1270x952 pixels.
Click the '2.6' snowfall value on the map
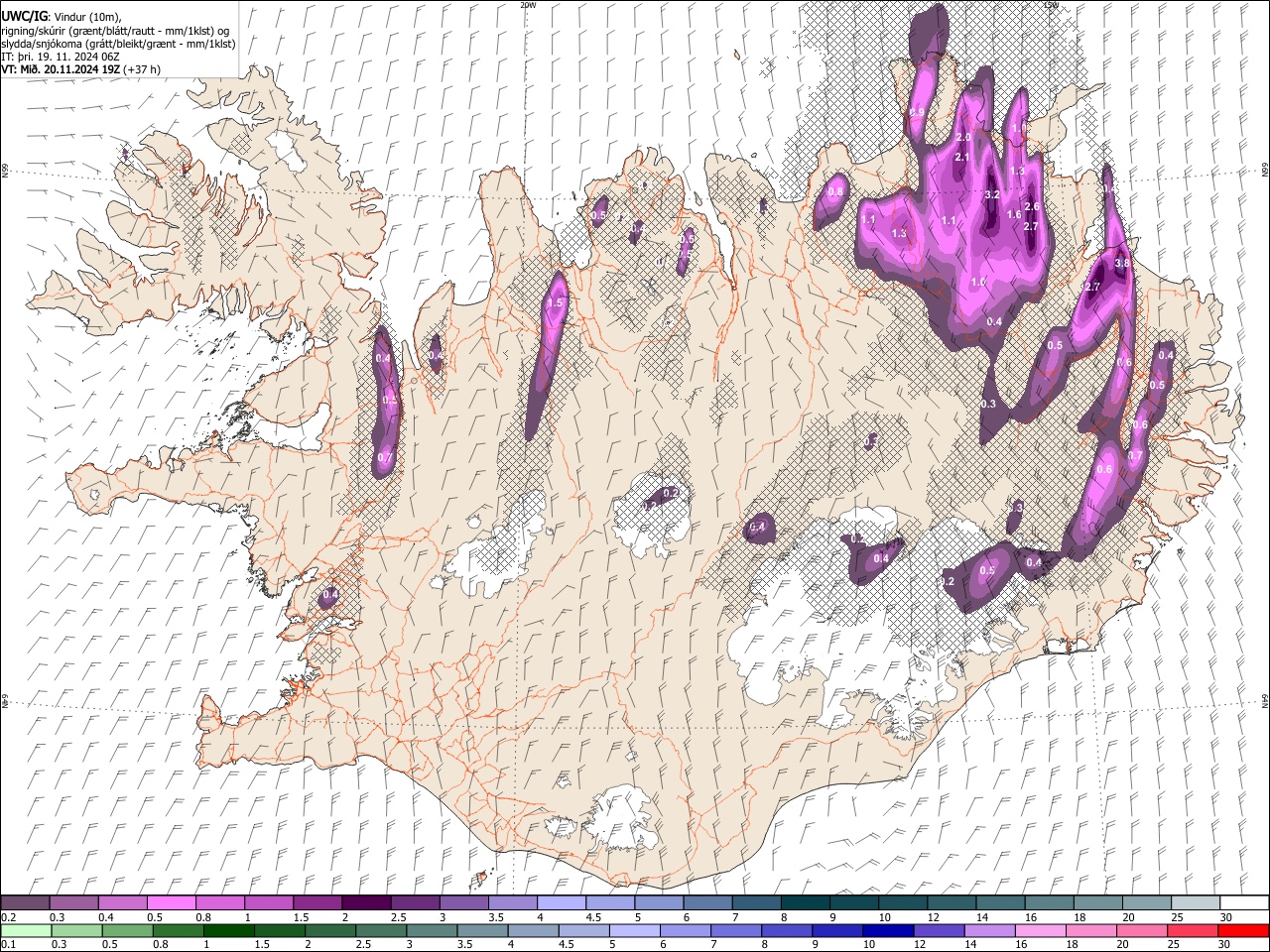coord(1031,206)
